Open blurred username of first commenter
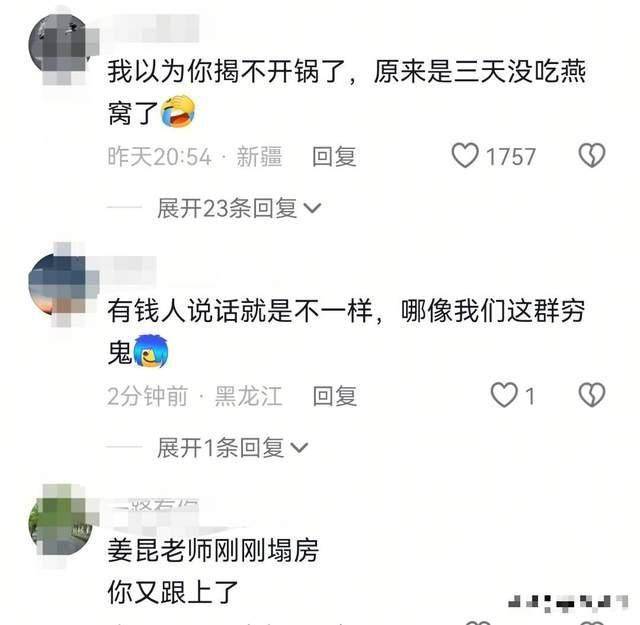Image resolution: width=640 pixels, height=625 pixels. (153, 28)
